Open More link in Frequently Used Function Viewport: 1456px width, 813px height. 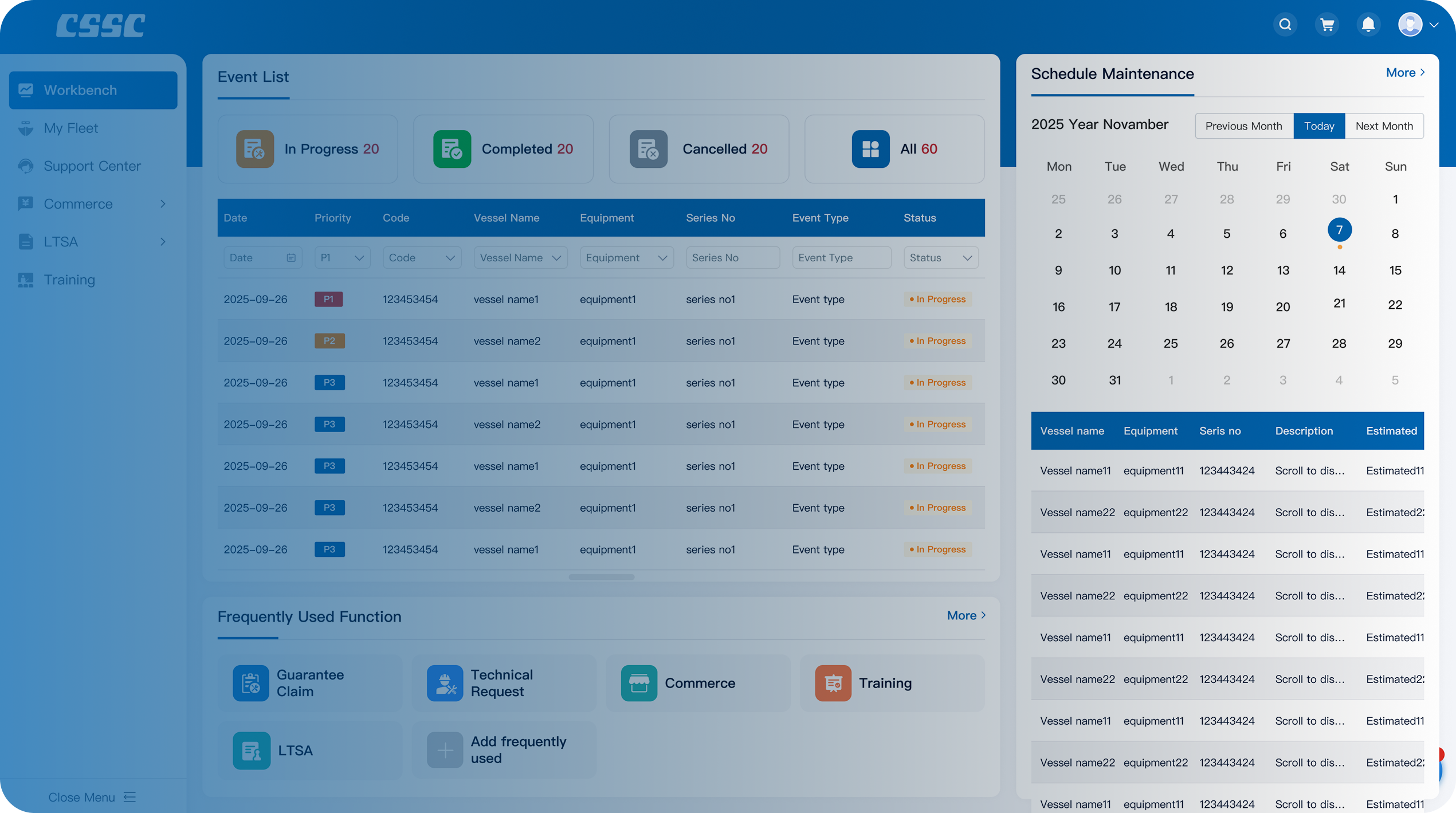click(966, 615)
